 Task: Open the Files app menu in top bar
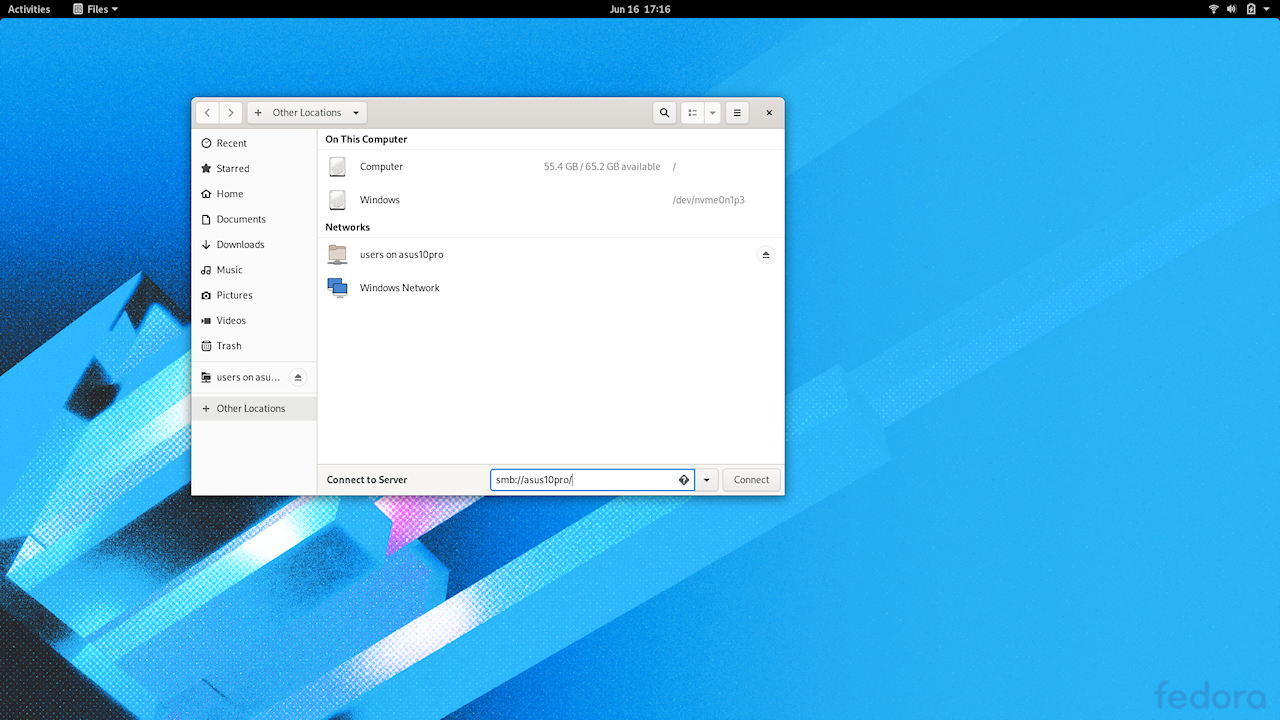click(96, 9)
